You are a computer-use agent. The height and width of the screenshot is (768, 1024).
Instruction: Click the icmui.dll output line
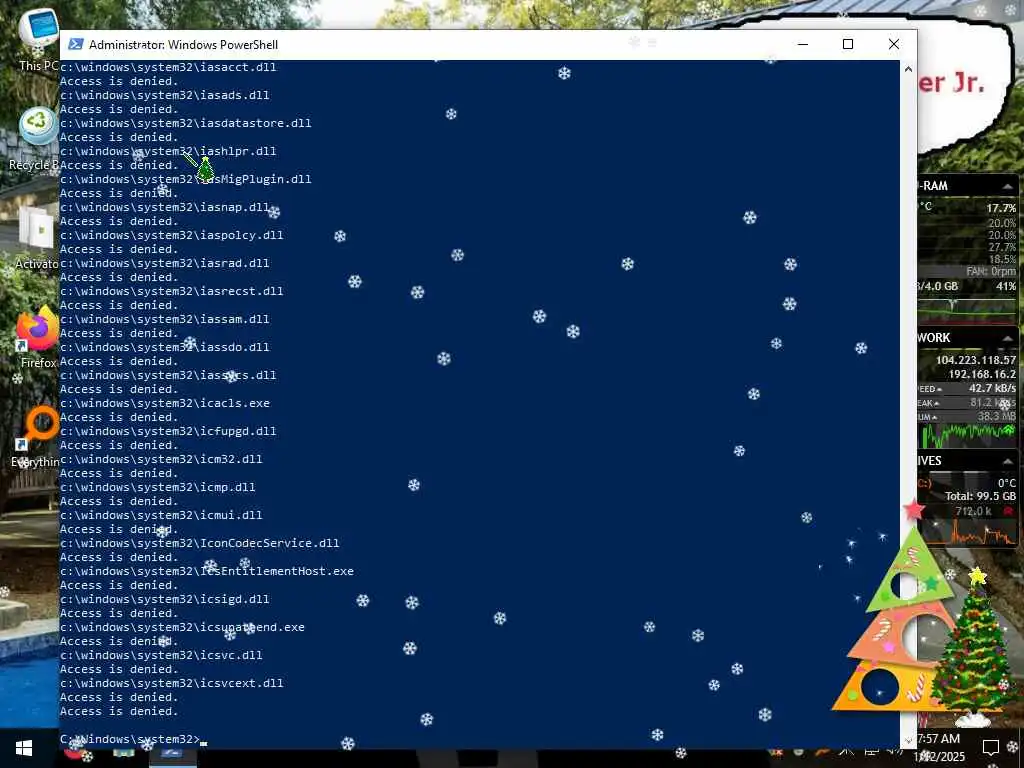161,516
